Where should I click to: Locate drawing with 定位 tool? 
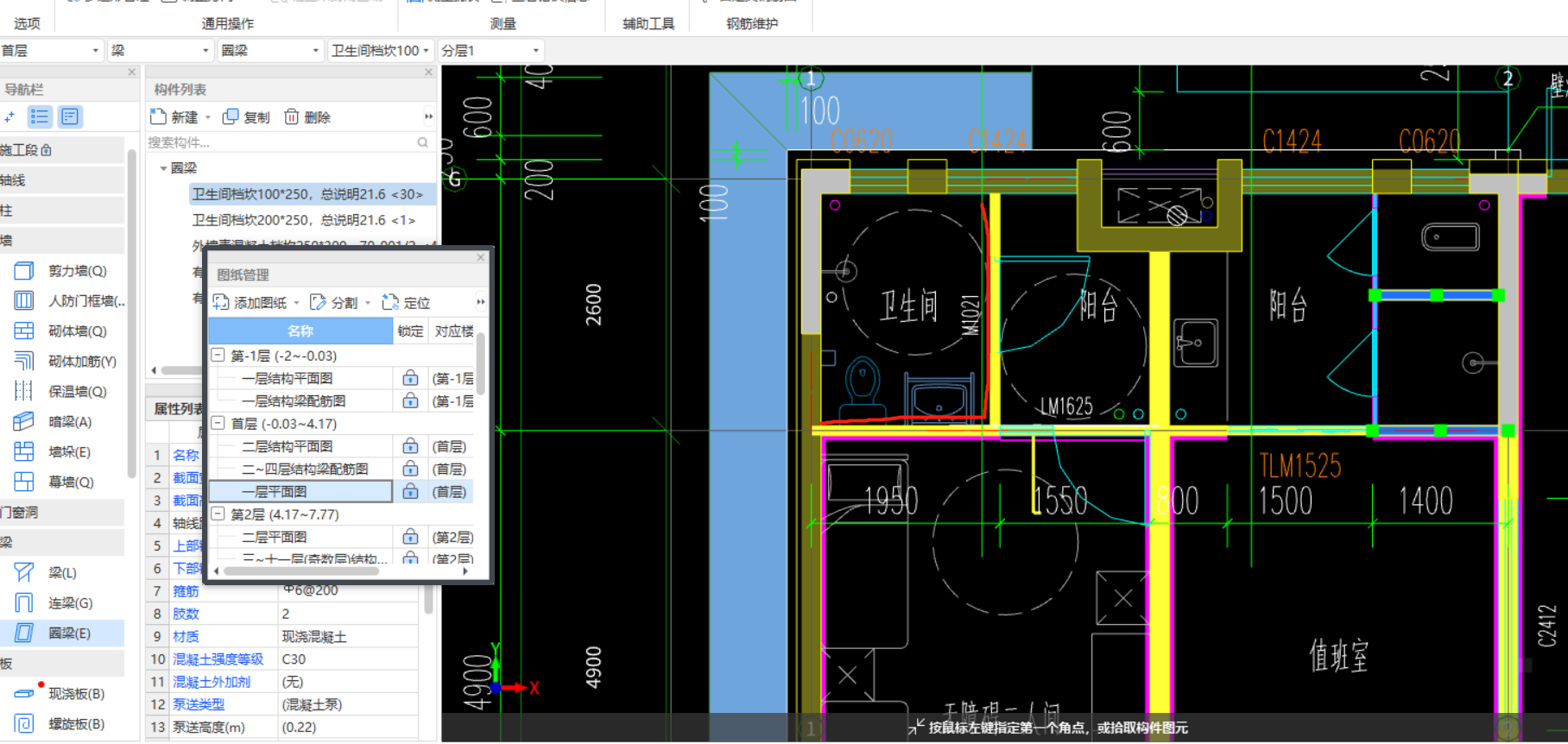coord(406,303)
